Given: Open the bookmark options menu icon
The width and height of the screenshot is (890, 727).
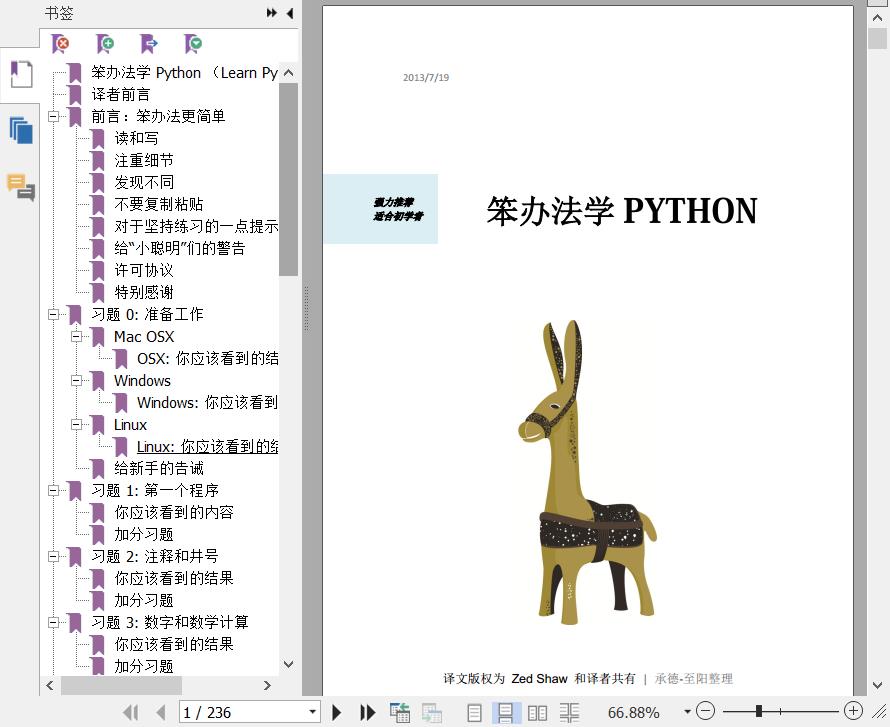Looking at the screenshot, I should (x=193, y=43).
